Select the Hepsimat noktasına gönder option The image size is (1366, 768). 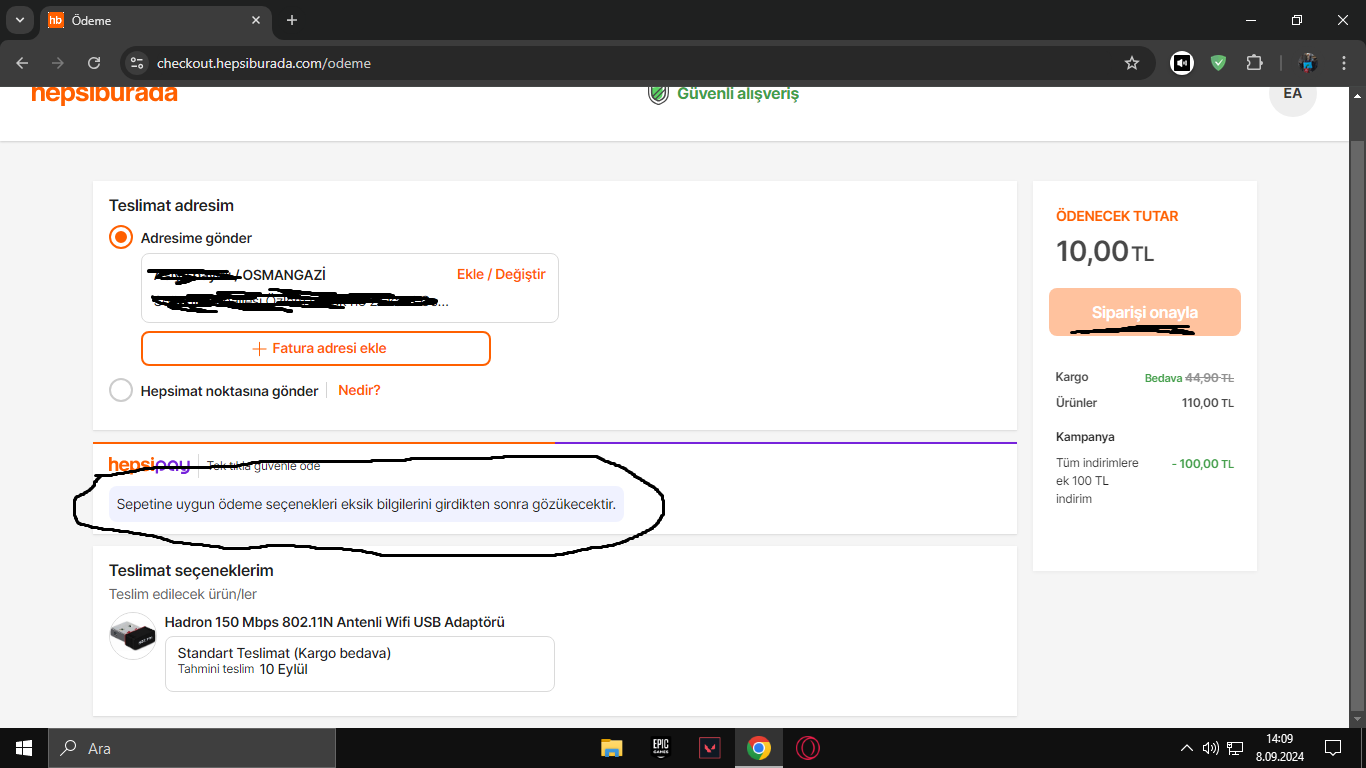click(121, 390)
